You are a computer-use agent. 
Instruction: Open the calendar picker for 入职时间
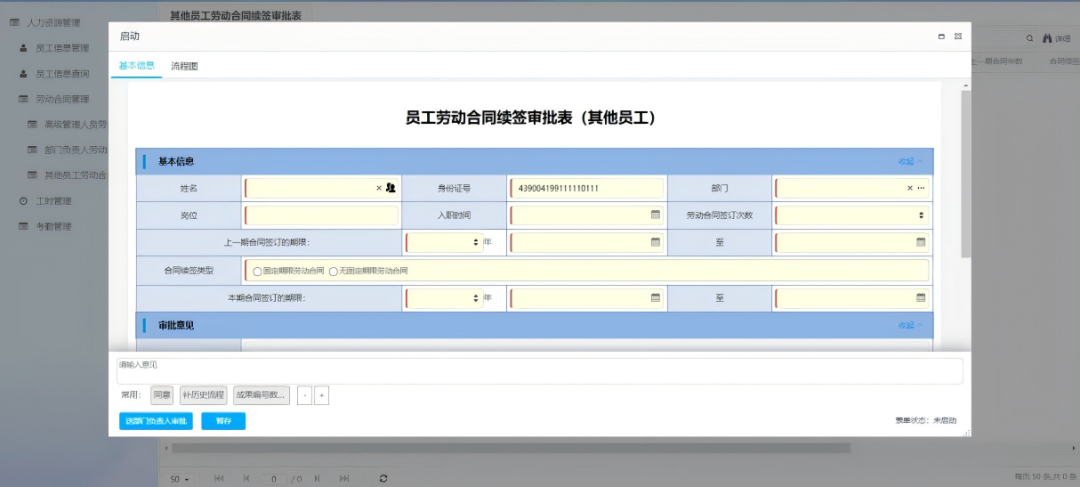tap(655, 215)
